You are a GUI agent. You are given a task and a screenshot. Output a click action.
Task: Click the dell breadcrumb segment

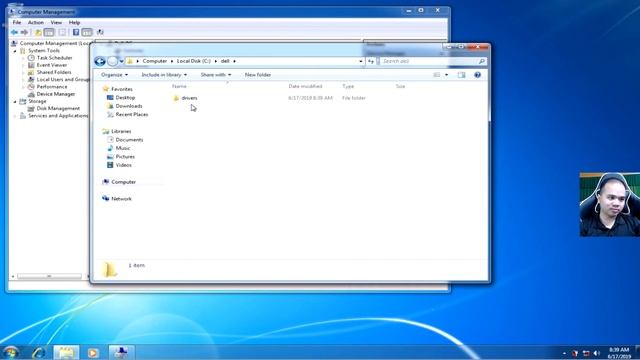225,61
